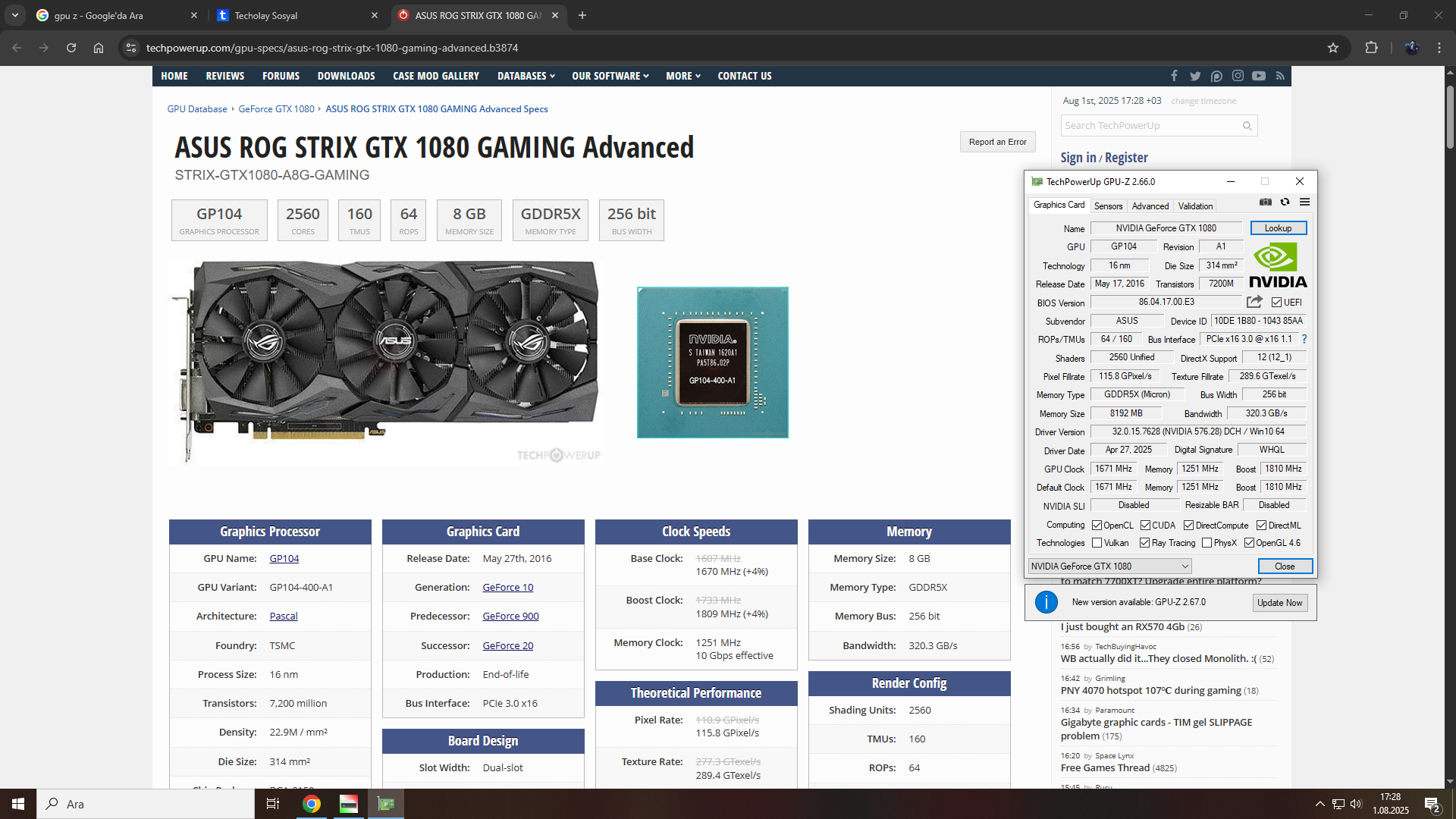Open TechPowerUp YouTube icon
This screenshot has height=819, width=1456.
tap(1259, 76)
